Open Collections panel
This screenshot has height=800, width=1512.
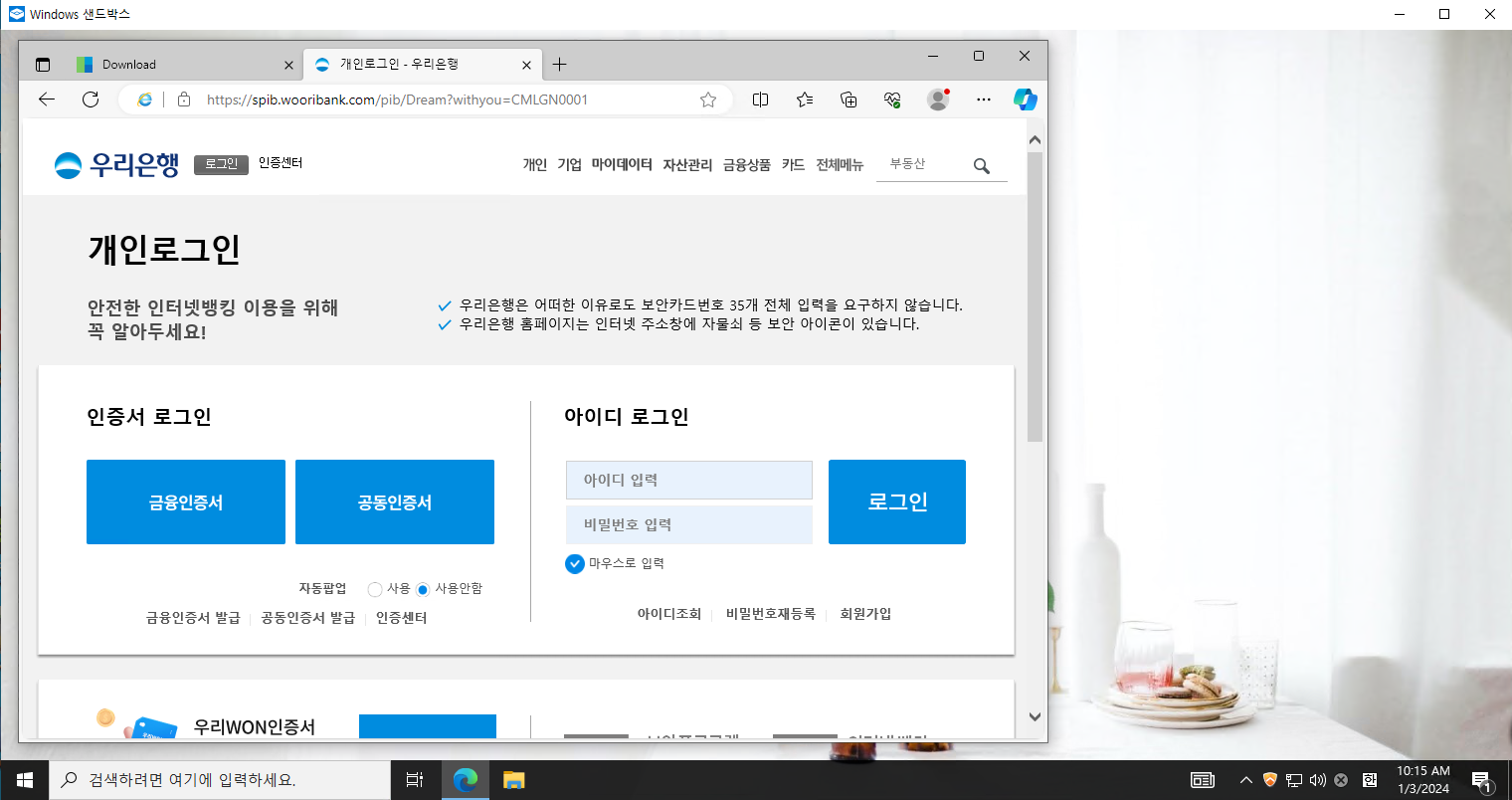pyautogui.click(x=849, y=100)
